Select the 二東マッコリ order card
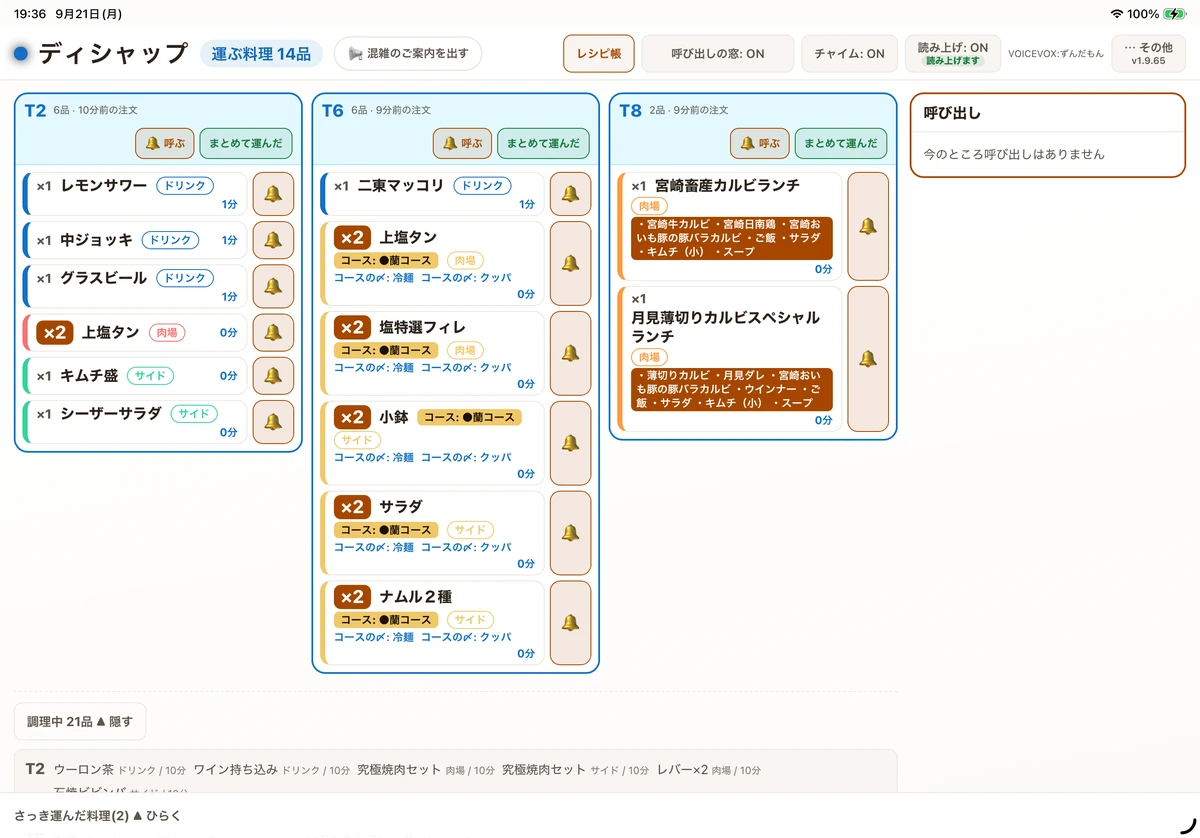 [432, 194]
